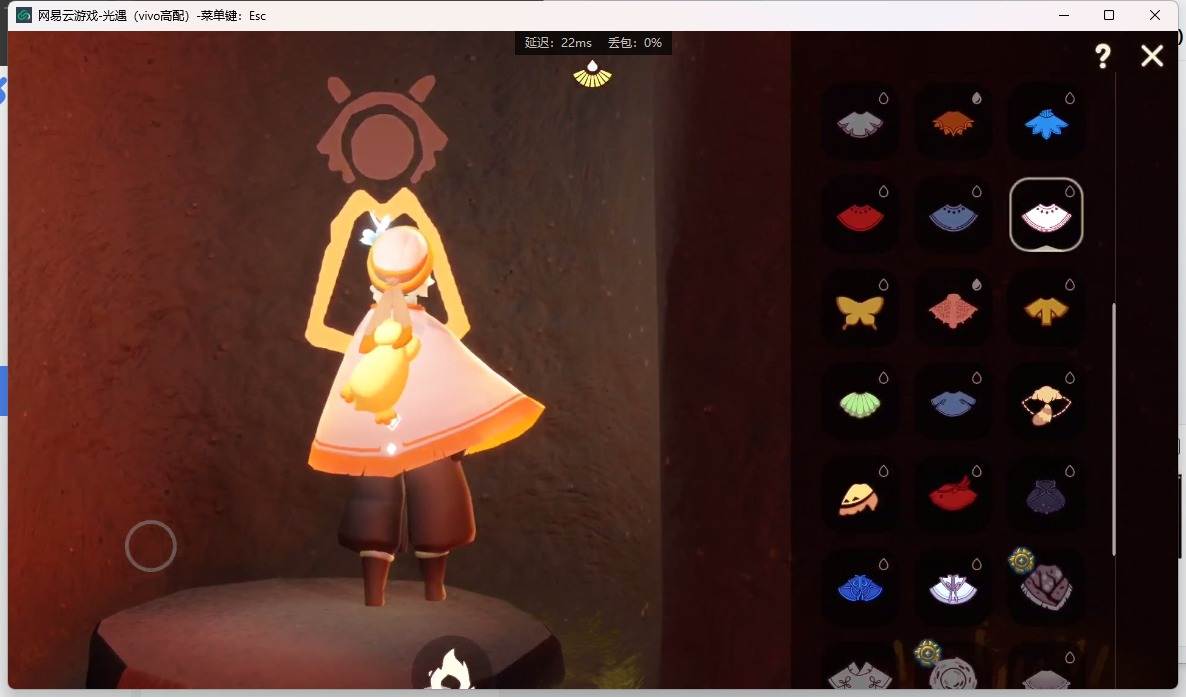
Task: Choose the bright blue petal-shaped cape
Action: coord(1046,123)
